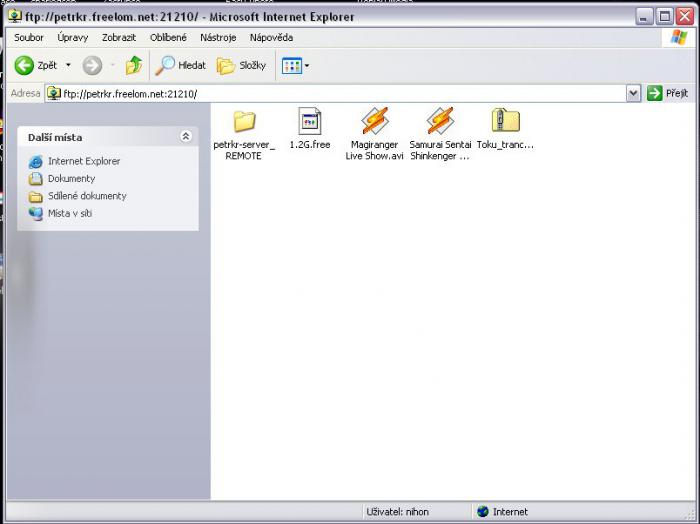
Task: Select Magiranger Live Show.avi file icon
Action: 375,121
